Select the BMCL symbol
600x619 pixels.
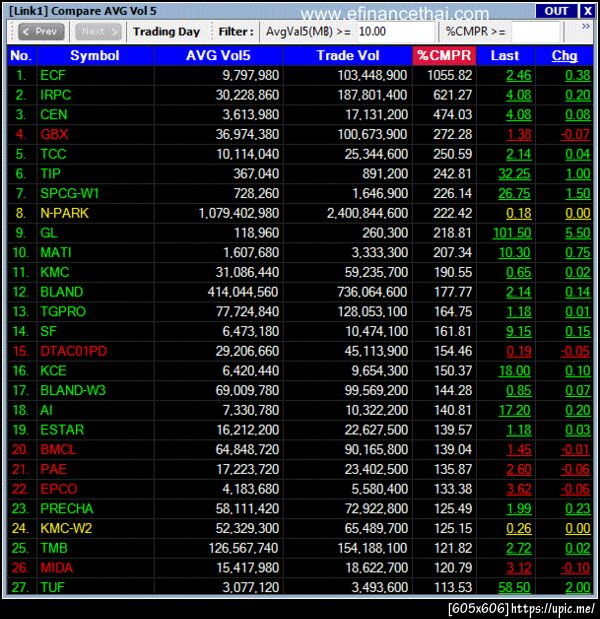pos(58,450)
